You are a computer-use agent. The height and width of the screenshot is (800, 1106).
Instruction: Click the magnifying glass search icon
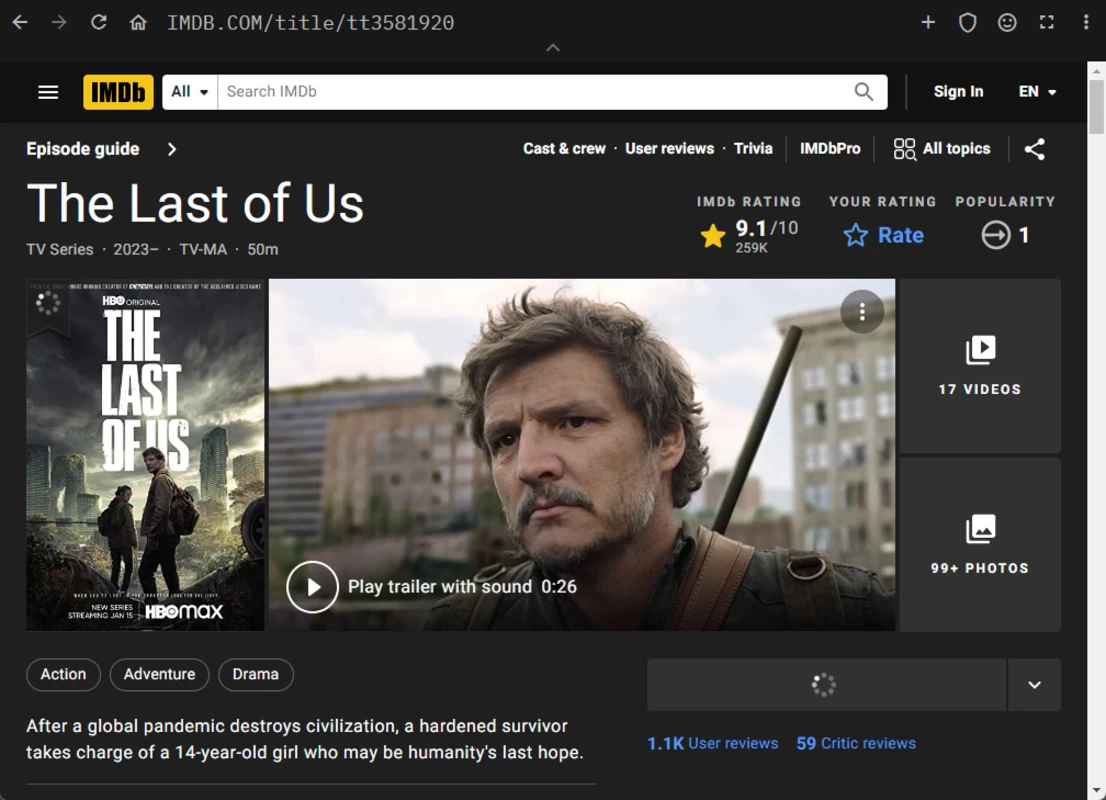pyautogui.click(x=864, y=92)
